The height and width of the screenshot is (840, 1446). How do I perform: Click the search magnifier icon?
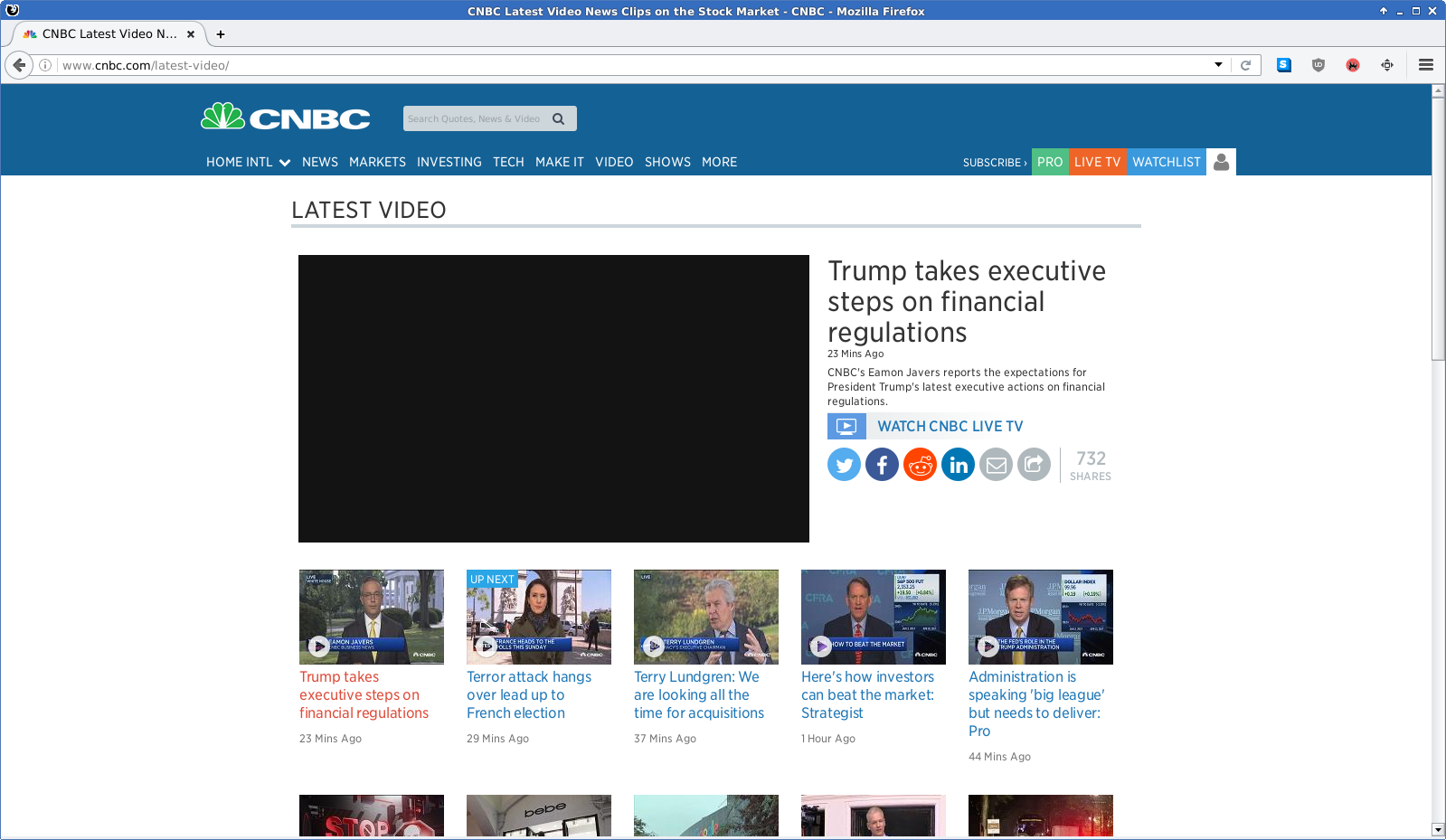[x=558, y=118]
